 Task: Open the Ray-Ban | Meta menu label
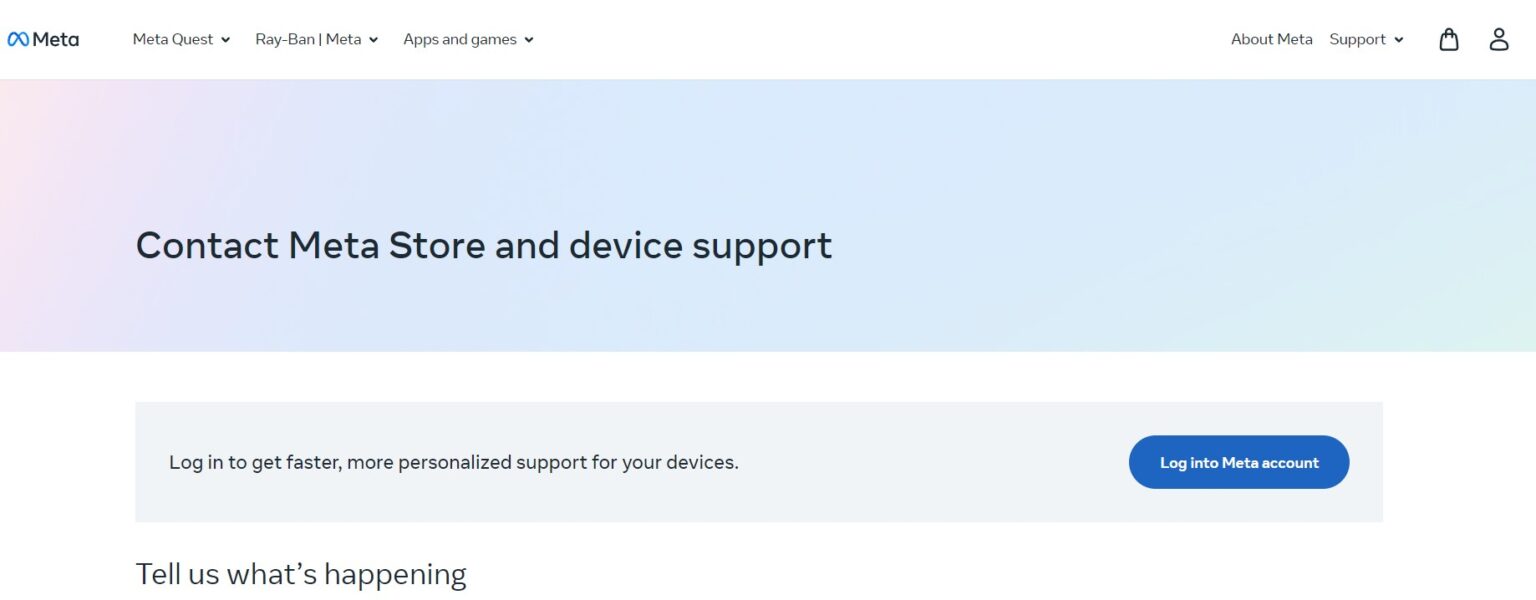point(308,40)
